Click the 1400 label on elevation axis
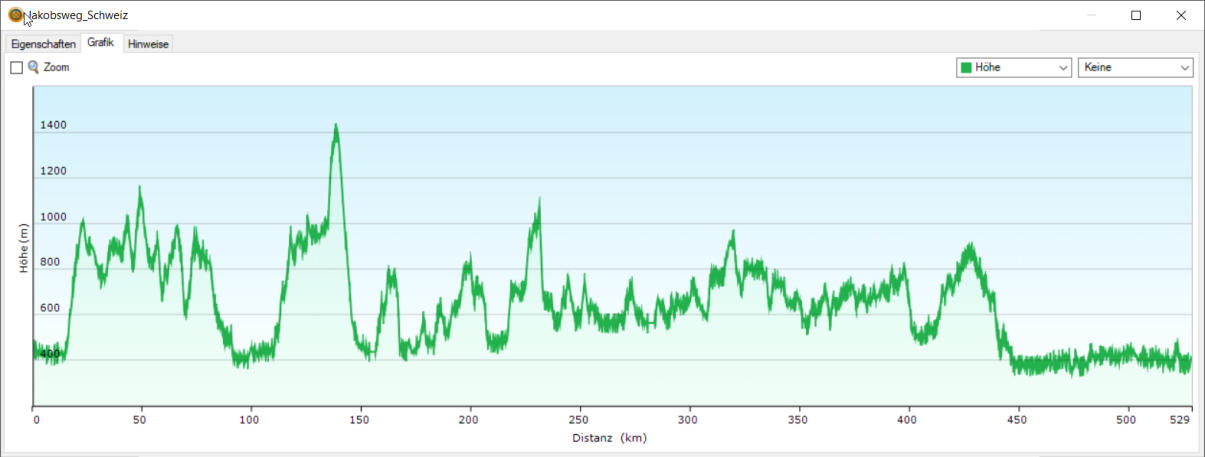Viewport: 1205px width, 457px height. click(x=53, y=126)
